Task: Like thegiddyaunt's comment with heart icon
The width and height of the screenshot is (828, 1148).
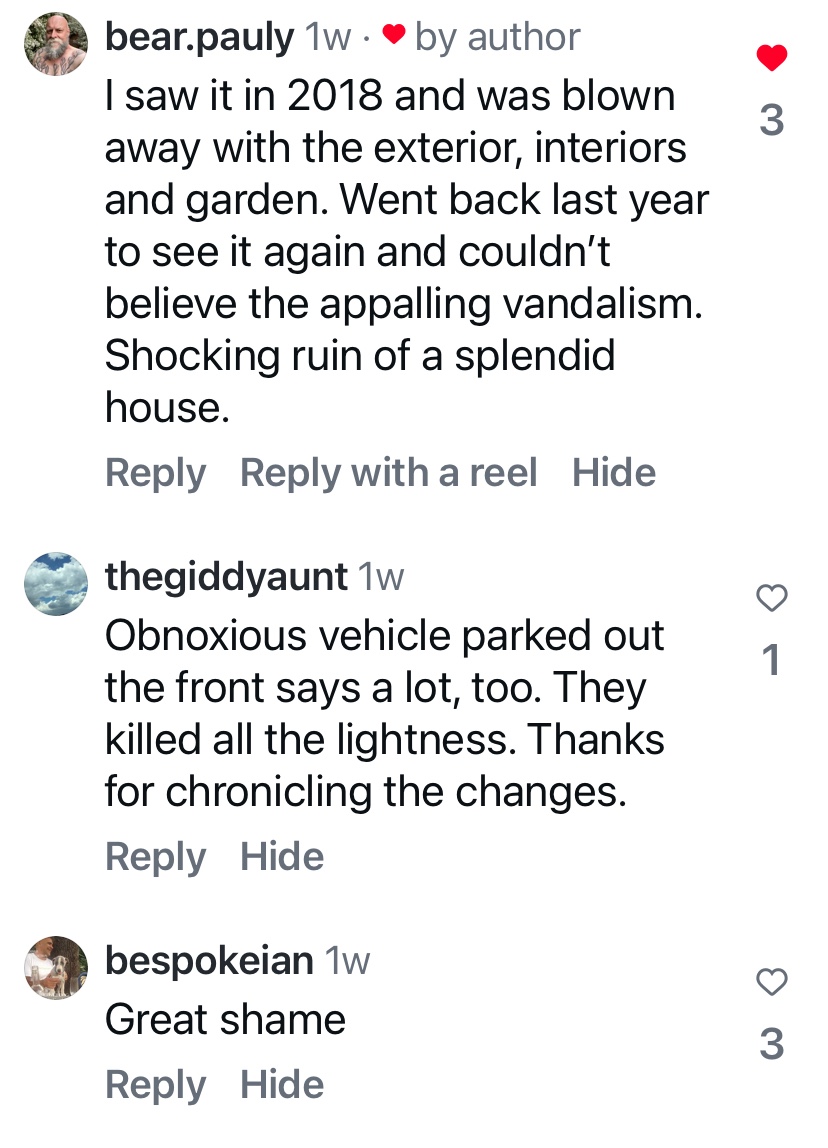Action: coord(771,598)
